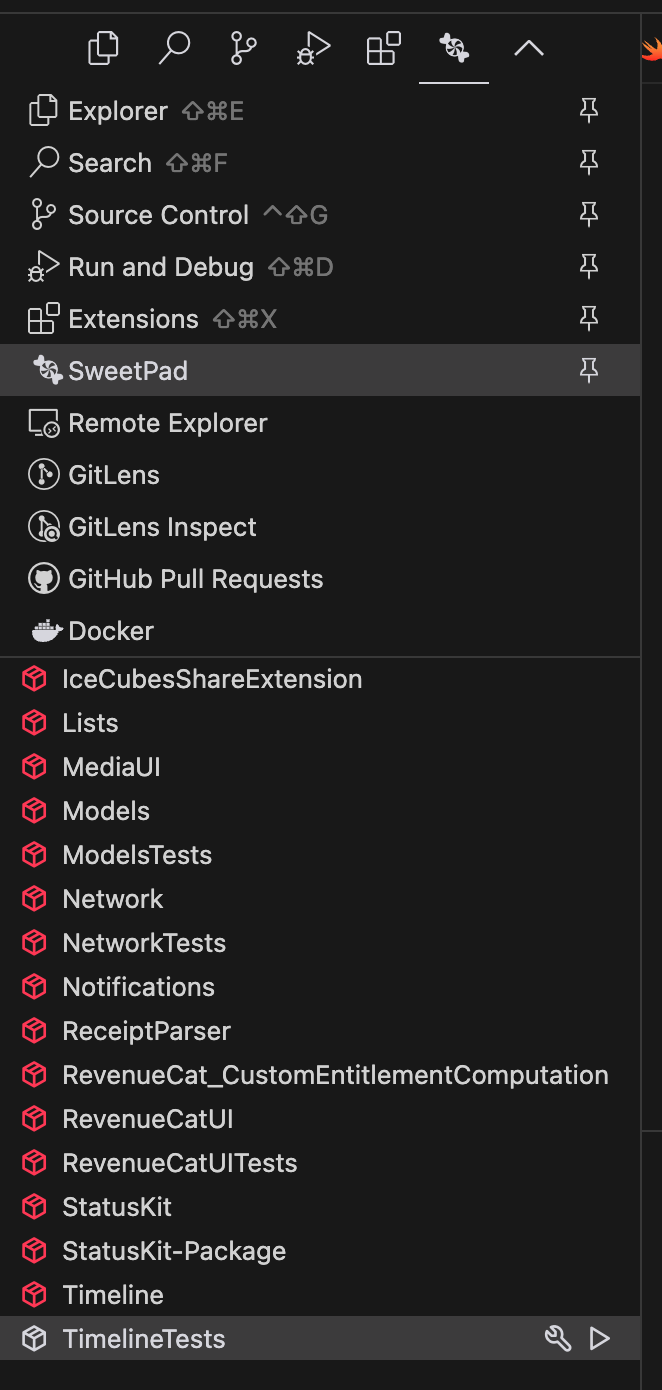
Task: Open Explorer icon in activity bar
Action: (x=103, y=48)
